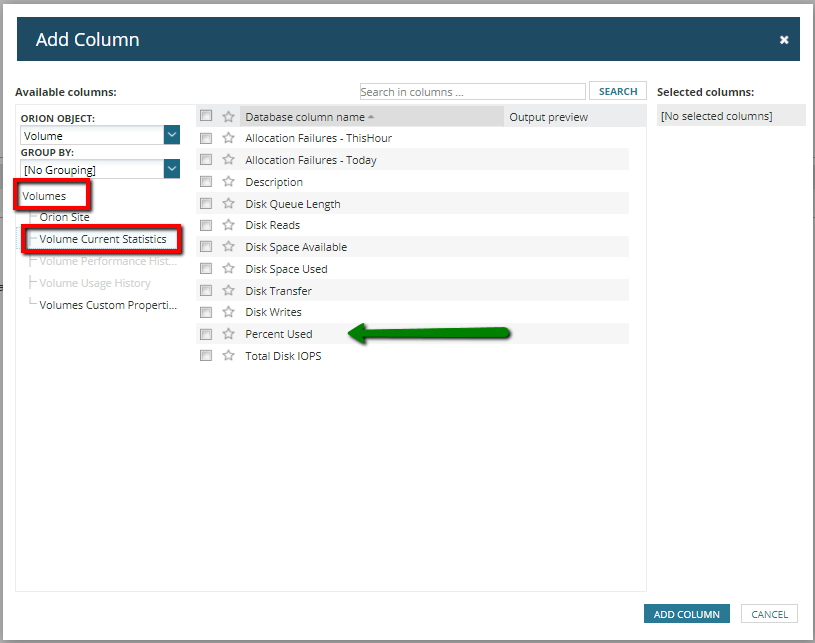This screenshot has height=643, width=815.
Task: Star the Disk Transfer column
Action: pos(228,290)
